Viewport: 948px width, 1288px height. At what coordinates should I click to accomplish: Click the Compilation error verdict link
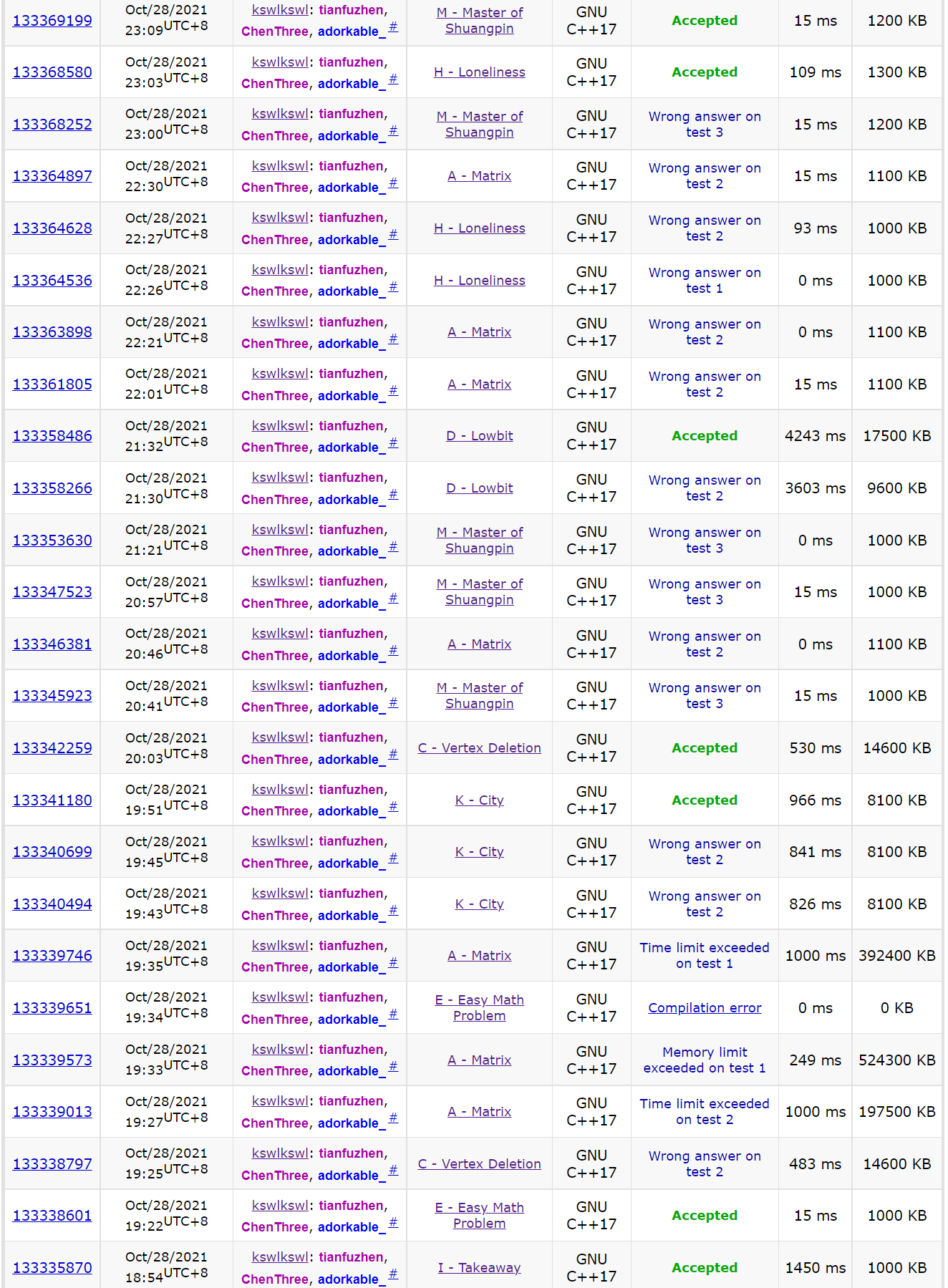click(x=705, y=1008)
